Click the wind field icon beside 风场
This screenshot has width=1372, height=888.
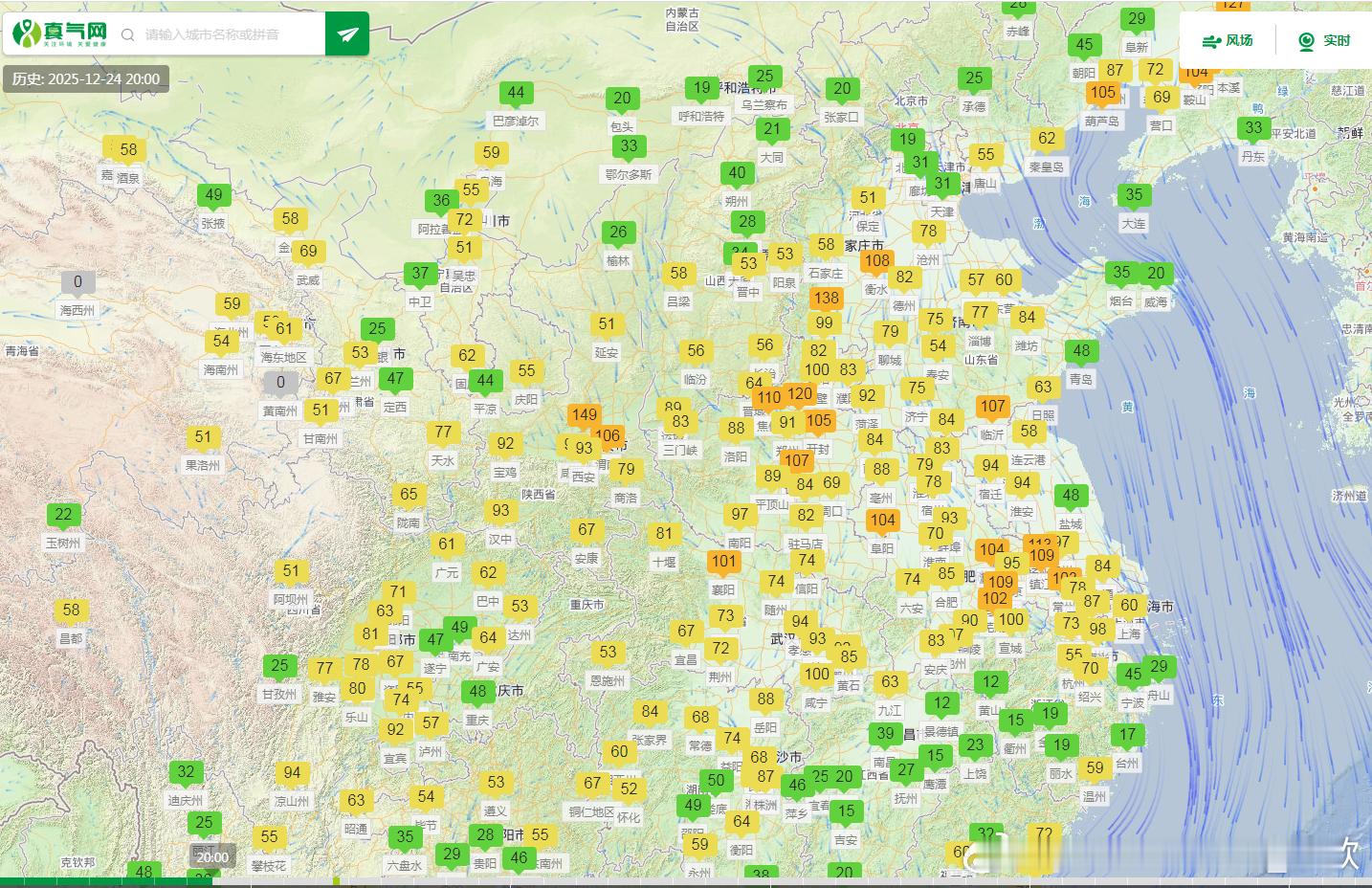(1212, 41)
